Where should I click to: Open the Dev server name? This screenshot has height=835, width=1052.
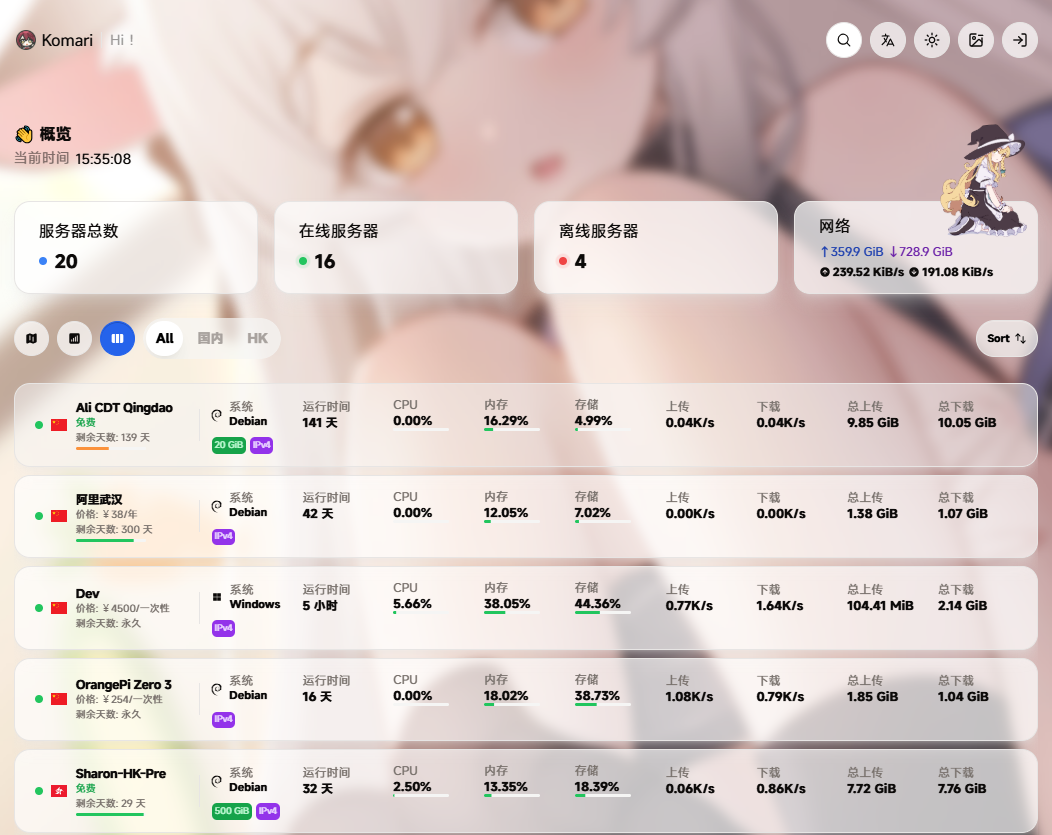(x=87, y=594)
